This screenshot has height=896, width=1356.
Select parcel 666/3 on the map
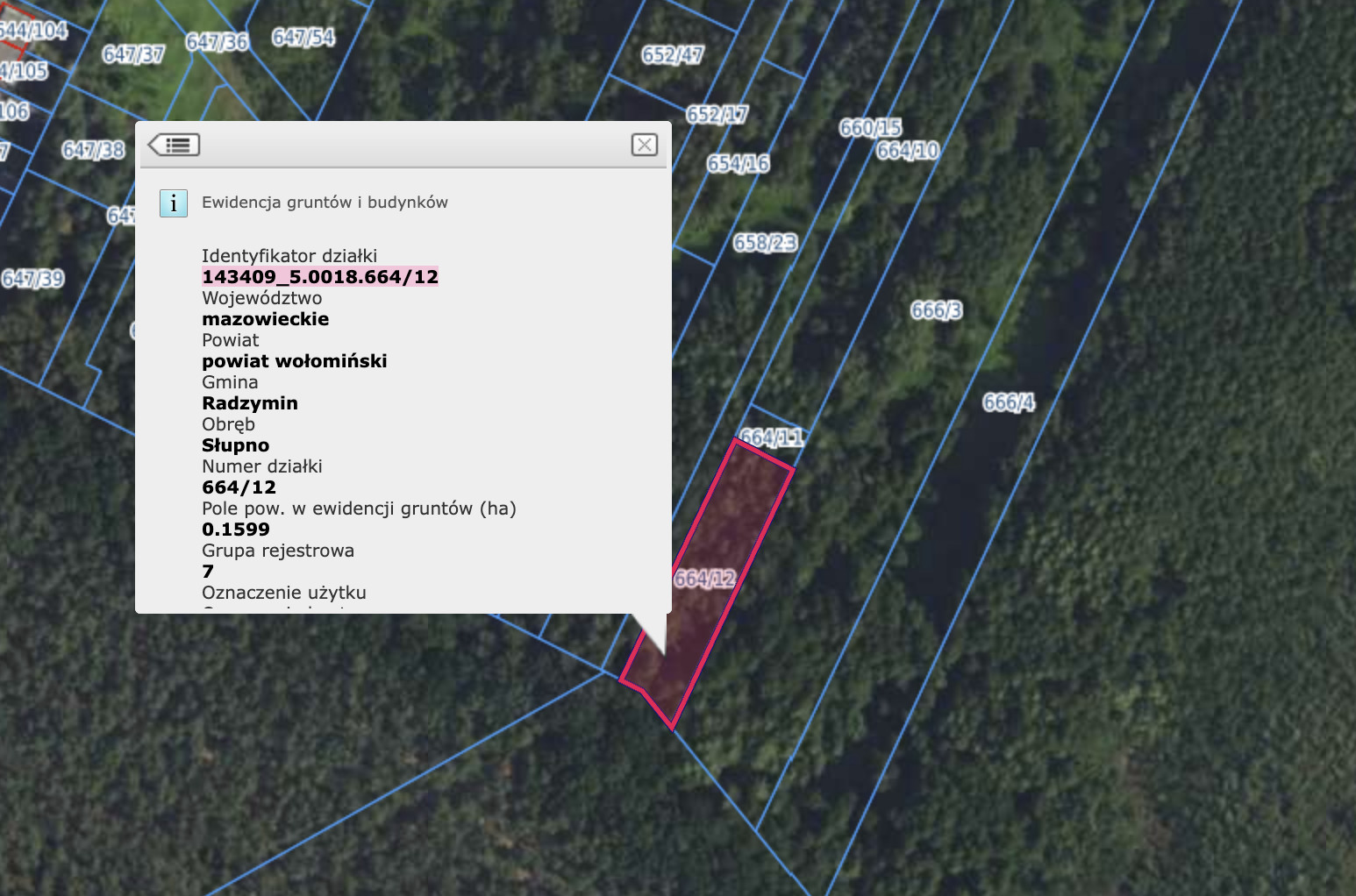(936, 310)
